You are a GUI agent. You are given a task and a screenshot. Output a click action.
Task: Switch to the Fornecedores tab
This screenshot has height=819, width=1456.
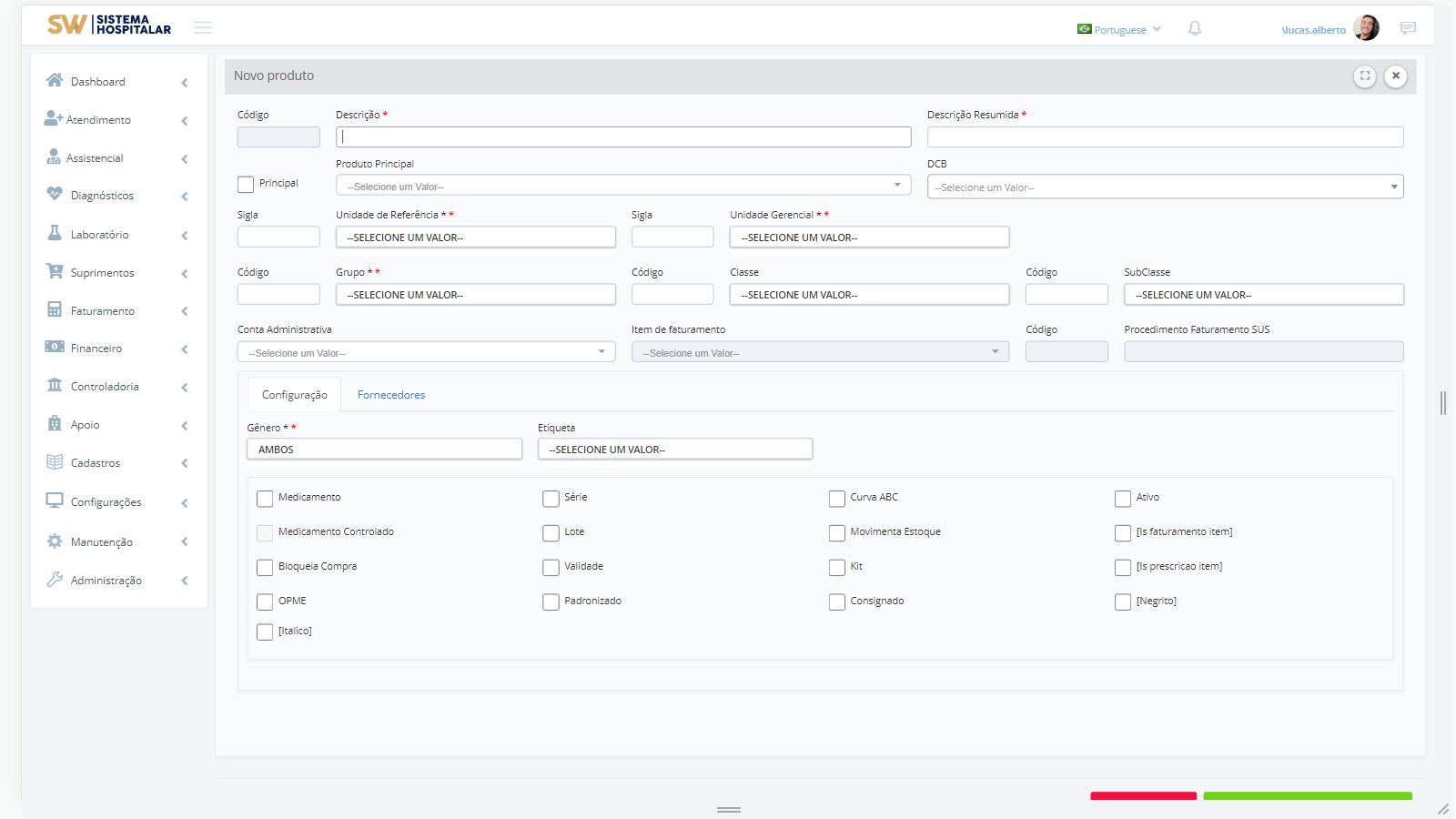click(391, 395)
